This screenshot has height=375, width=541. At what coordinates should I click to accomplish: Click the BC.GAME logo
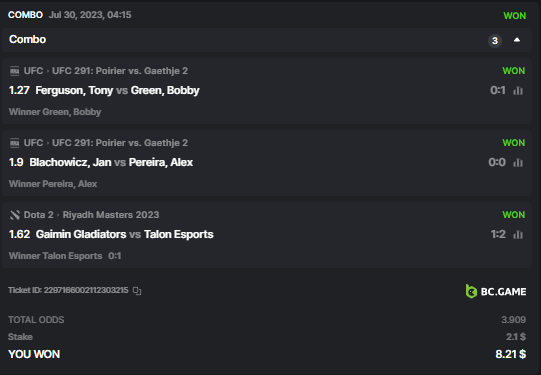pyautogui.click(x=495, y=292)
